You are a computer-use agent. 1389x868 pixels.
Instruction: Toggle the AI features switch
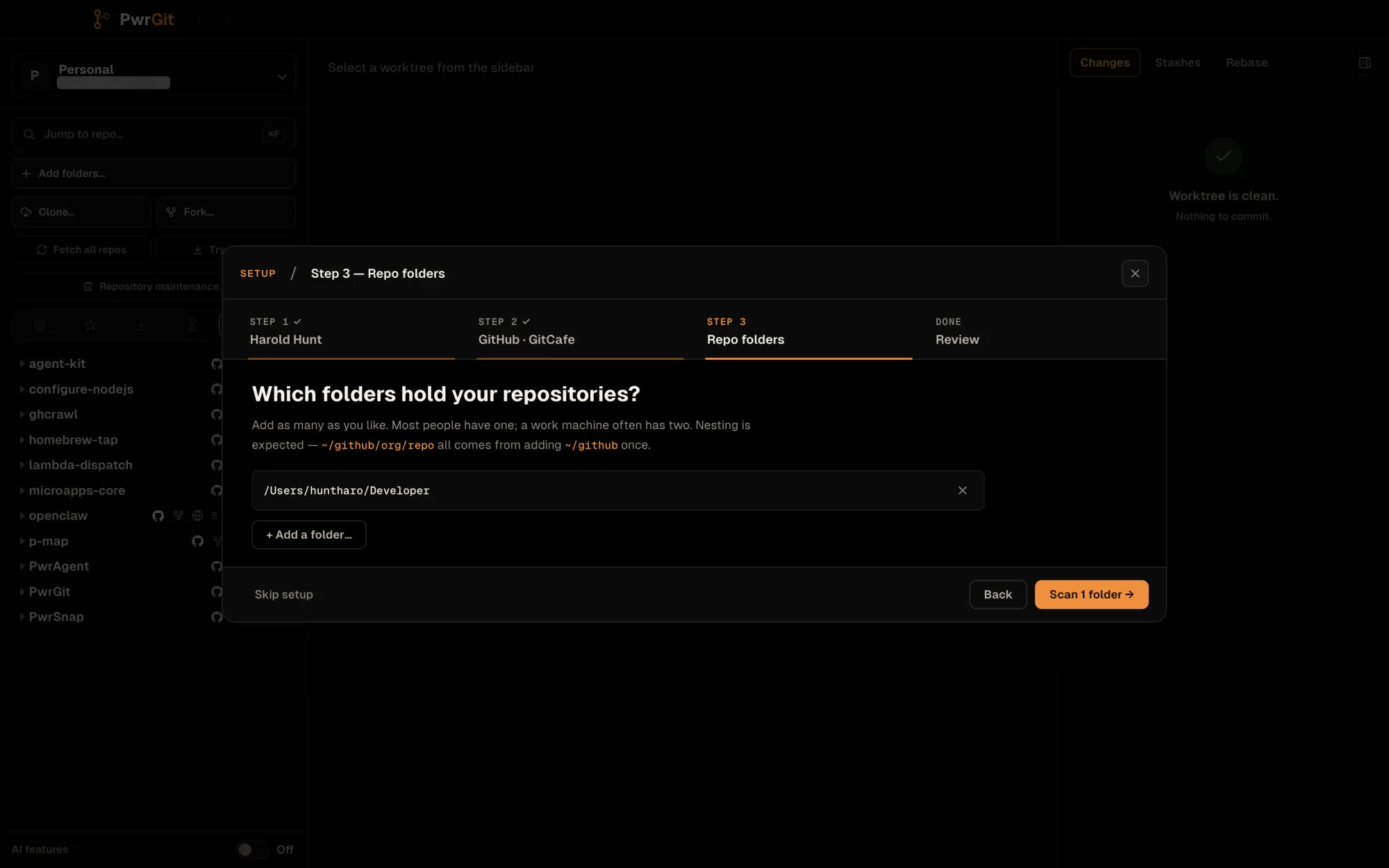click(251, 849)
